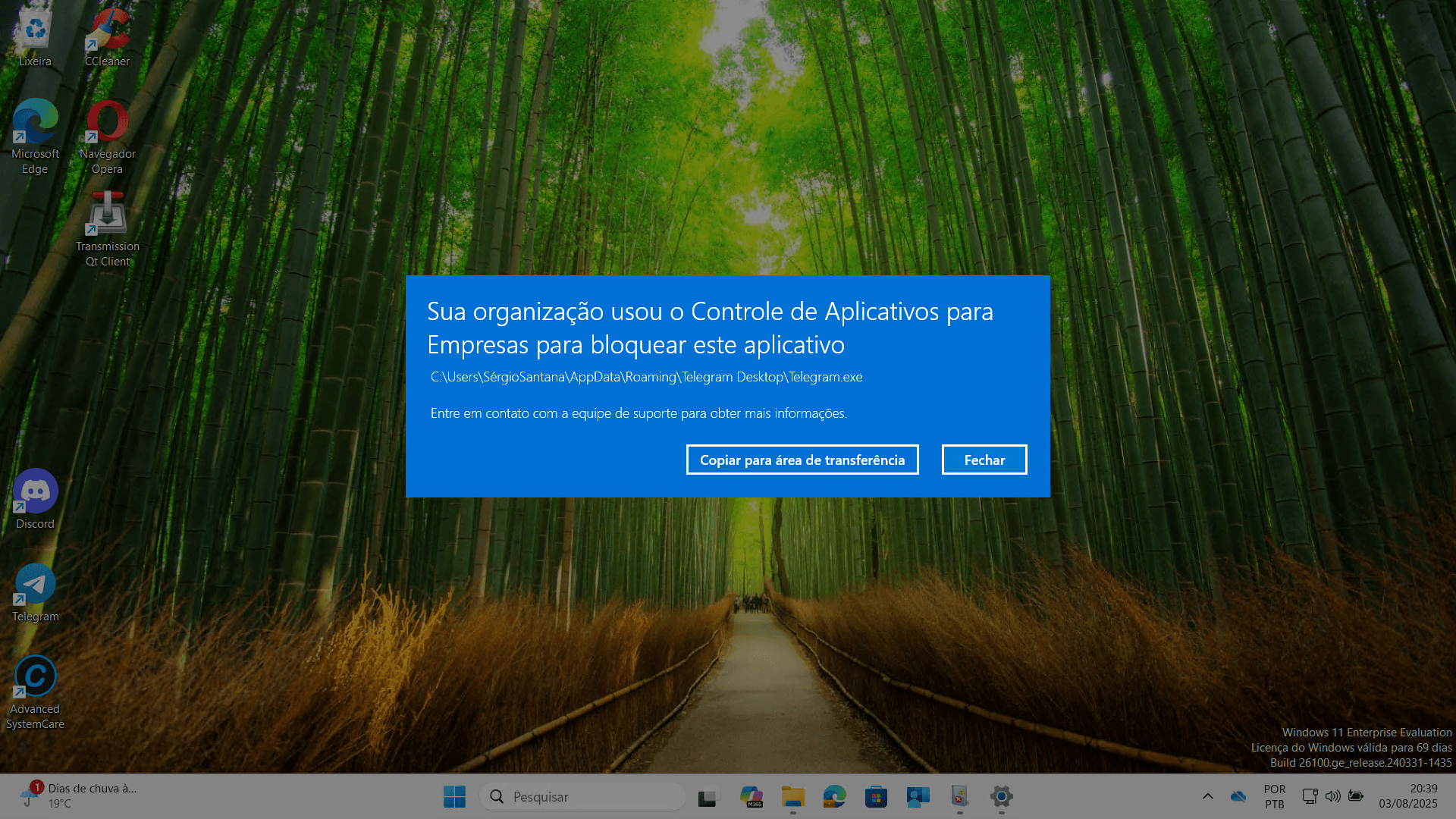
Task: Open the Windows Start menu
Action: pos(454,796)
